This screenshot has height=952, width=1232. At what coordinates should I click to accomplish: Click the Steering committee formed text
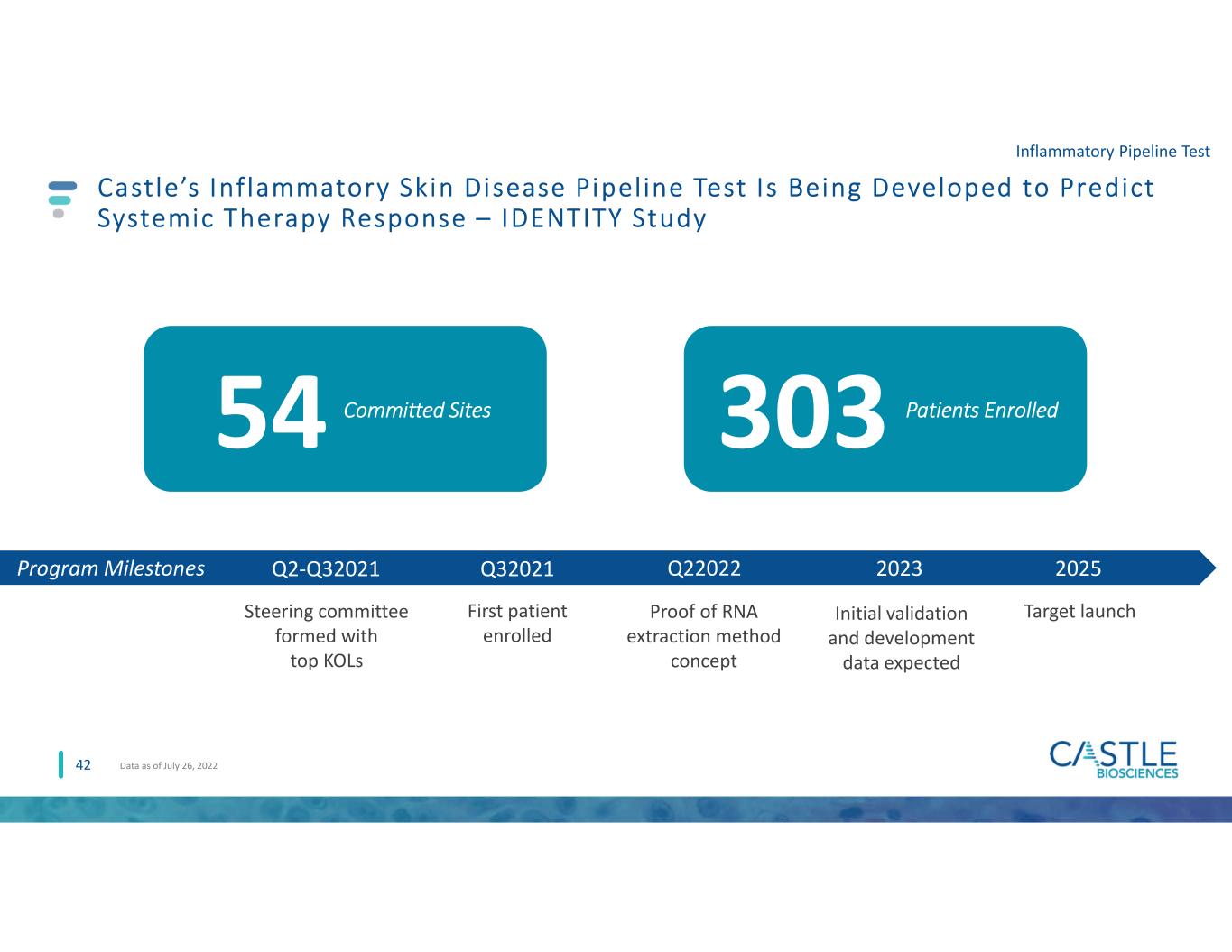326,636
